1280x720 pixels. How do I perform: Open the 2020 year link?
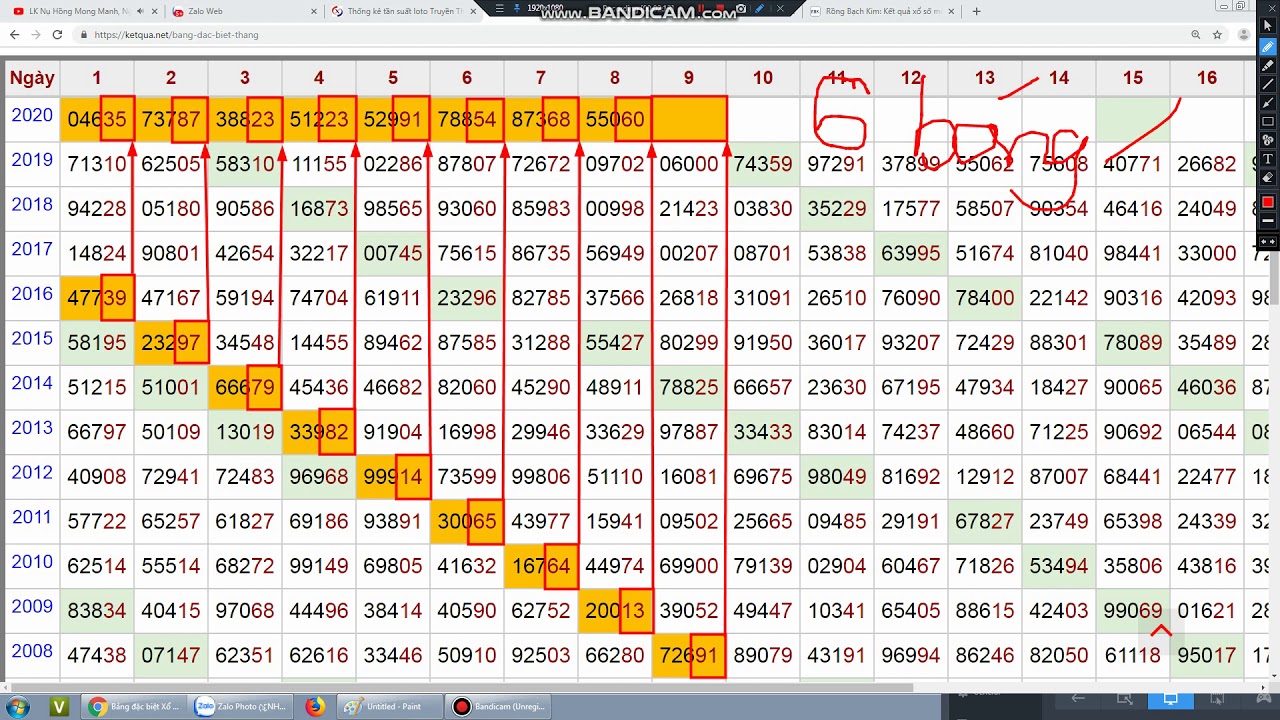click(32, 115)
